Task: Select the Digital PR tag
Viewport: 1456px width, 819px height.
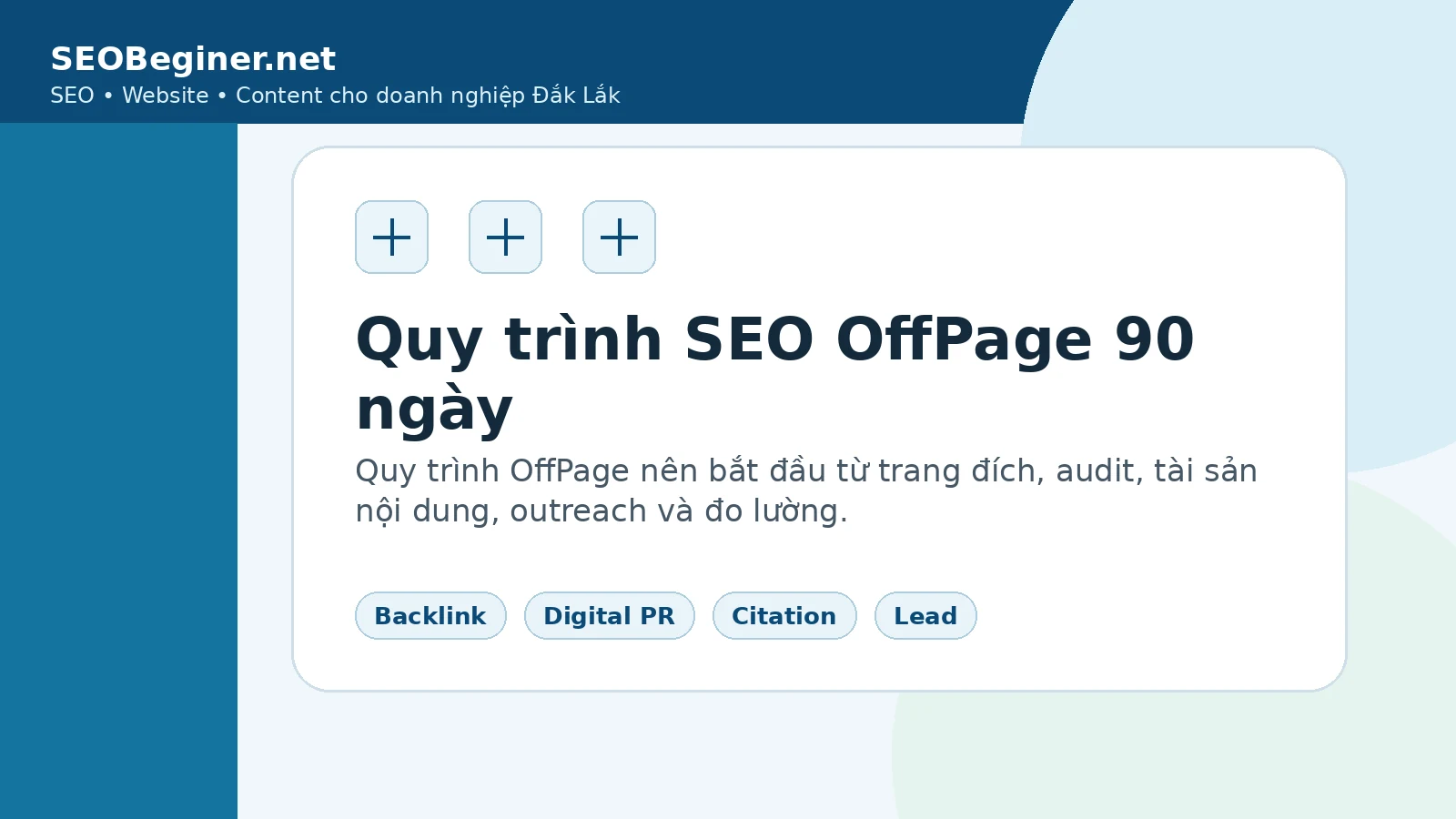Action: [609, 616]
